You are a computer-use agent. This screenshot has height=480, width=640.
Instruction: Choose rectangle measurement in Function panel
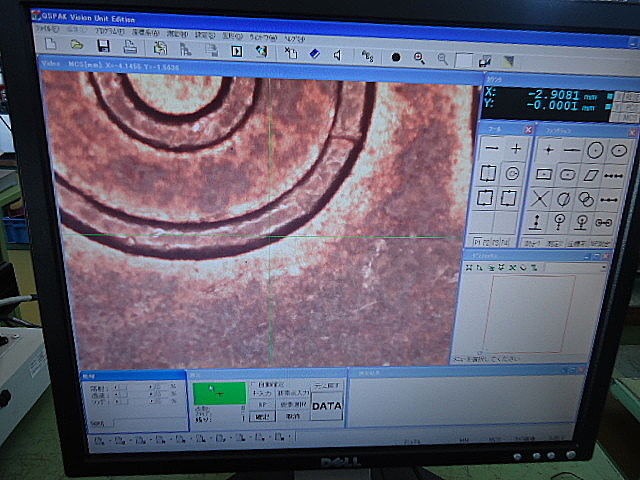[x=544, y=174]
